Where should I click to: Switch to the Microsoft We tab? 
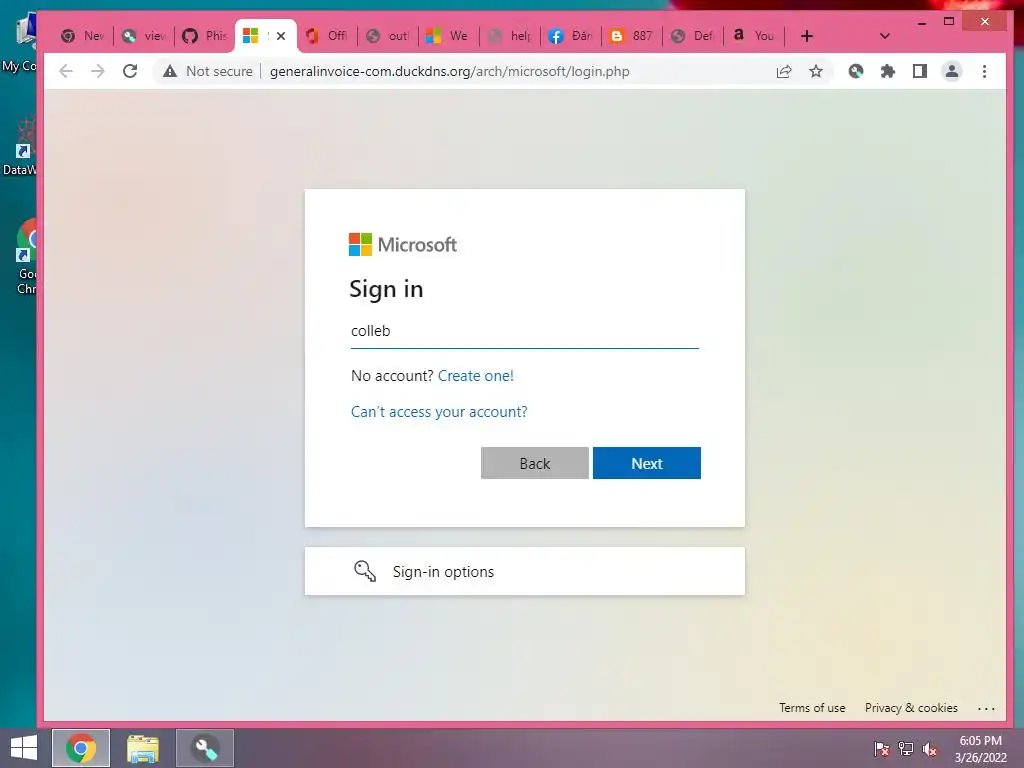(x=448, y=36)
